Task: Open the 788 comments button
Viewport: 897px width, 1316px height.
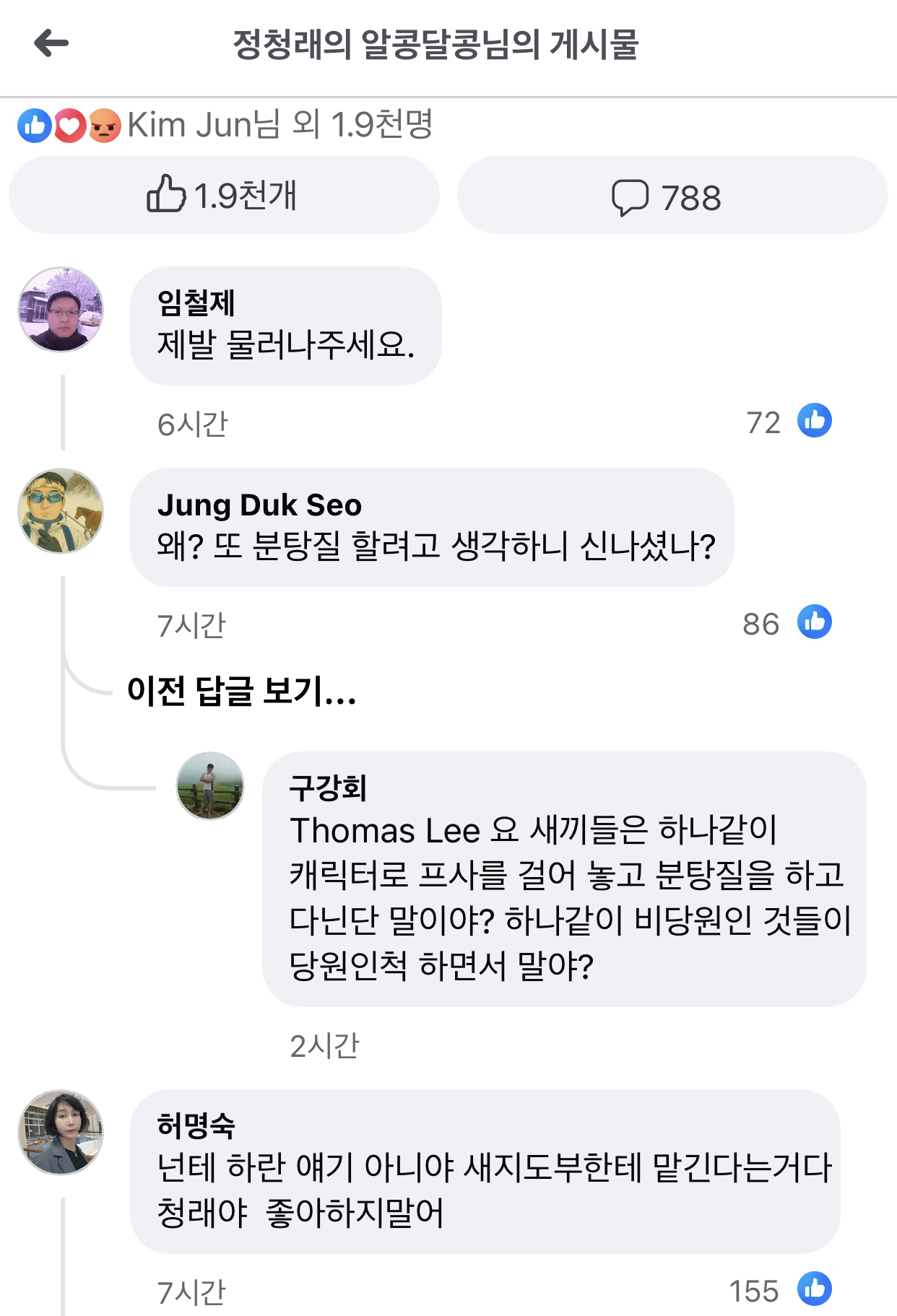Action: tap(672, 195)
